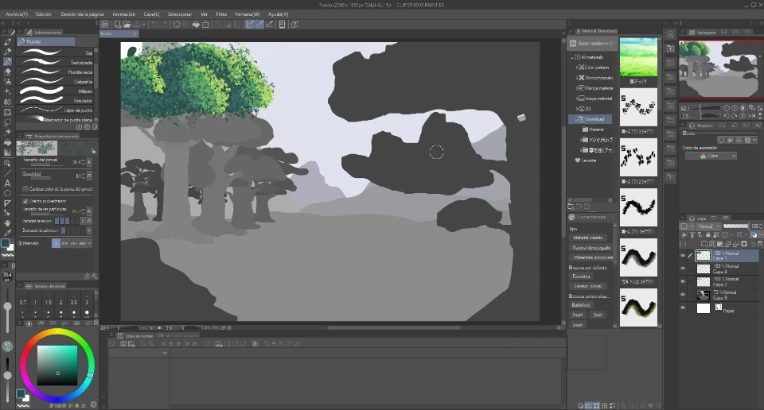Click 'Material descargado' tag button
Viewport: 764px width, 410px height.
coord(592,248)
